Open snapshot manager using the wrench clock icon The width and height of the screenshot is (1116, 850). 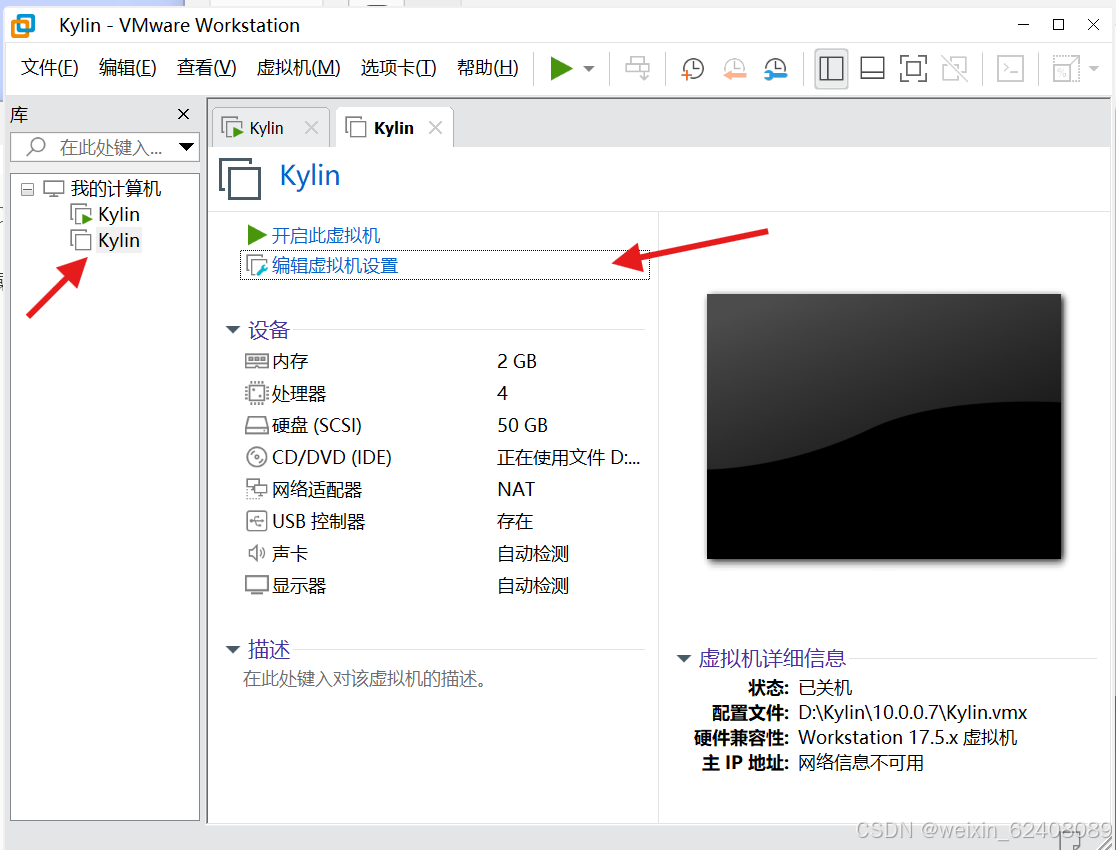775,68
